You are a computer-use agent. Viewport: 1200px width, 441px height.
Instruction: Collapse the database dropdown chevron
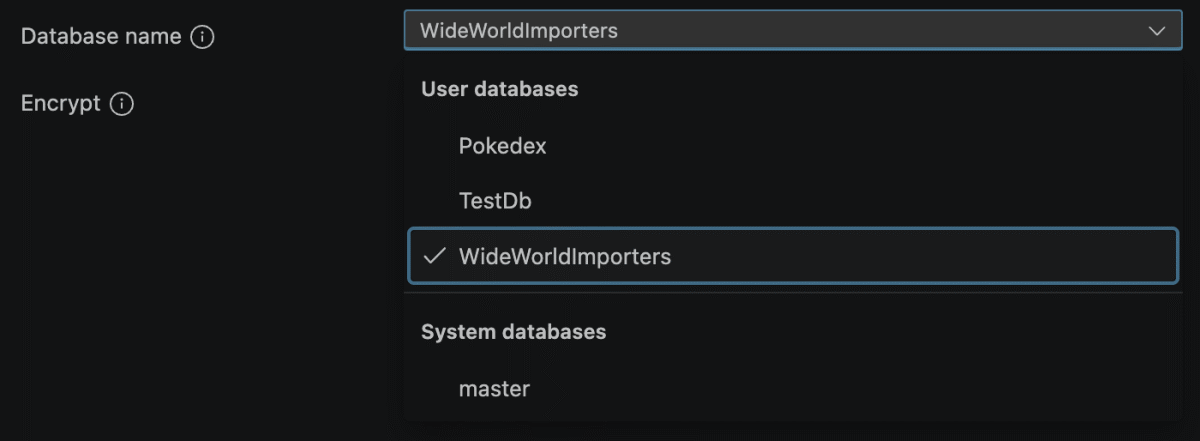pyautogui.click(x=1158, y=31)
